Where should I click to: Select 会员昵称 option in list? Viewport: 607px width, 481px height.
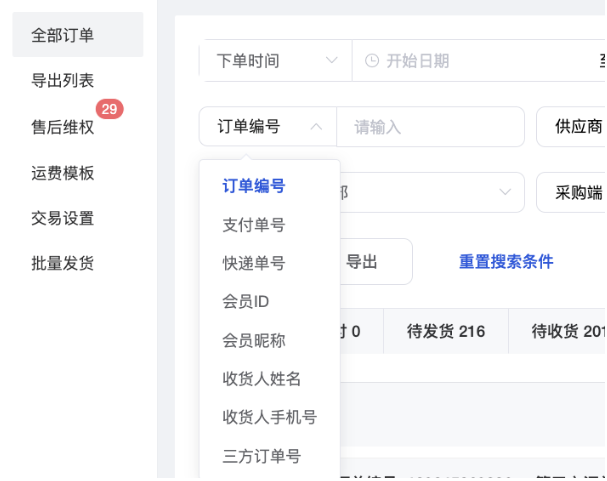[254, 340]
